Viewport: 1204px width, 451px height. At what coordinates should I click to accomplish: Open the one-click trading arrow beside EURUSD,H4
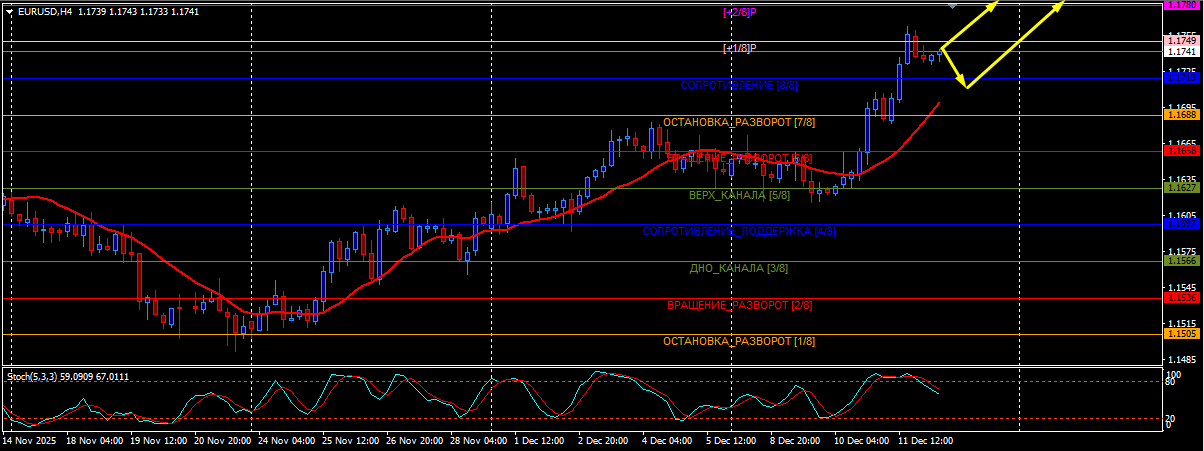pyautogui.click(x=9, y=12)
